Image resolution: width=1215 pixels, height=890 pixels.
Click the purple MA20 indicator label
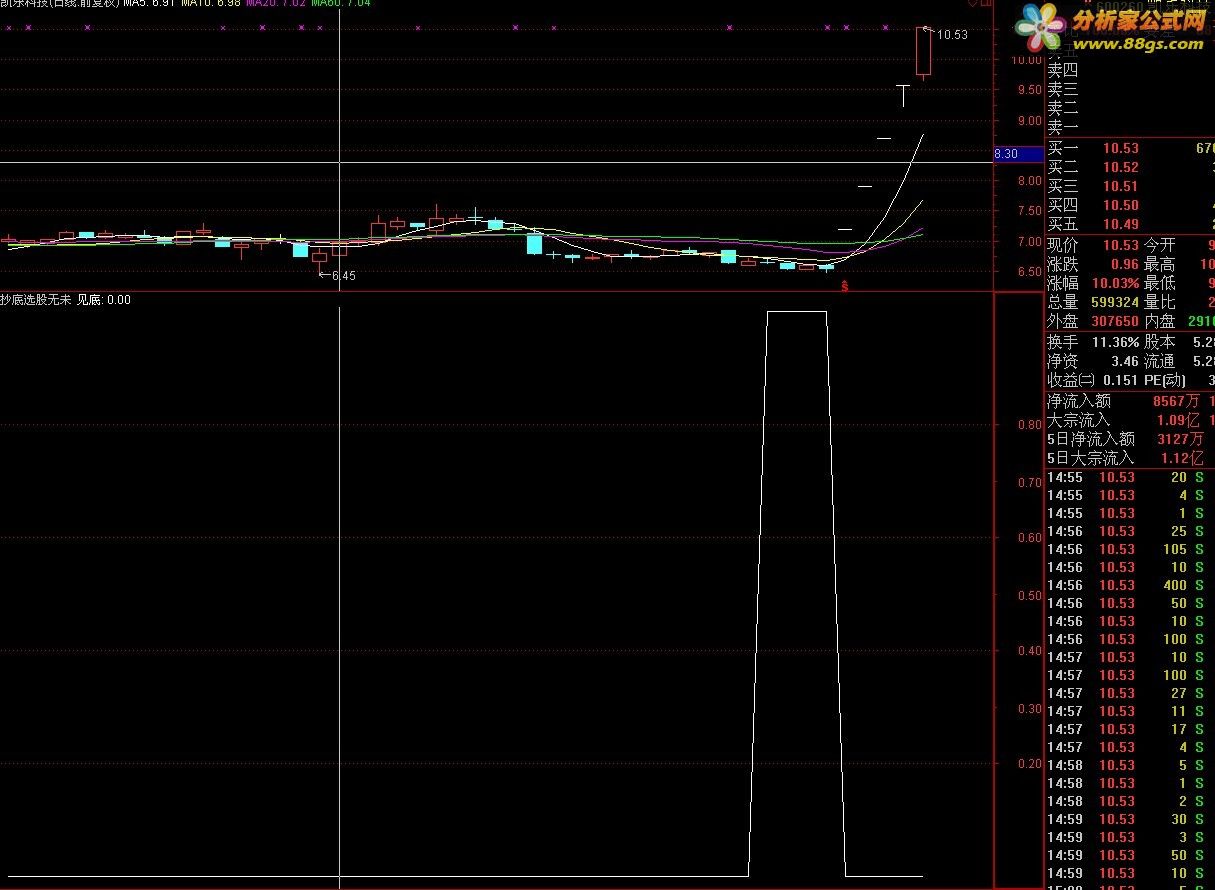(276, 4)
